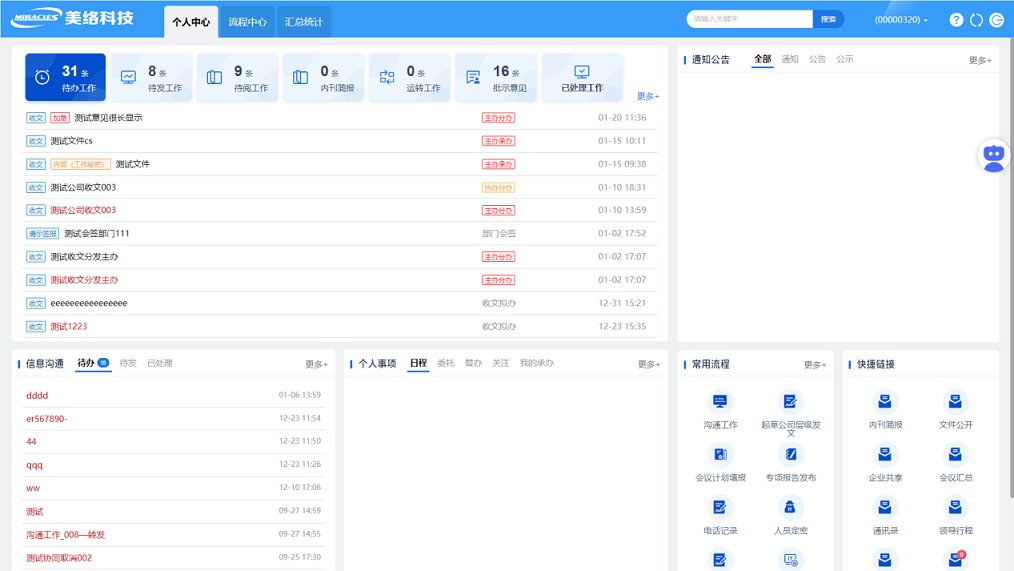
Task: Click the 搜索 search button
Action: click(x=828, y=19)
